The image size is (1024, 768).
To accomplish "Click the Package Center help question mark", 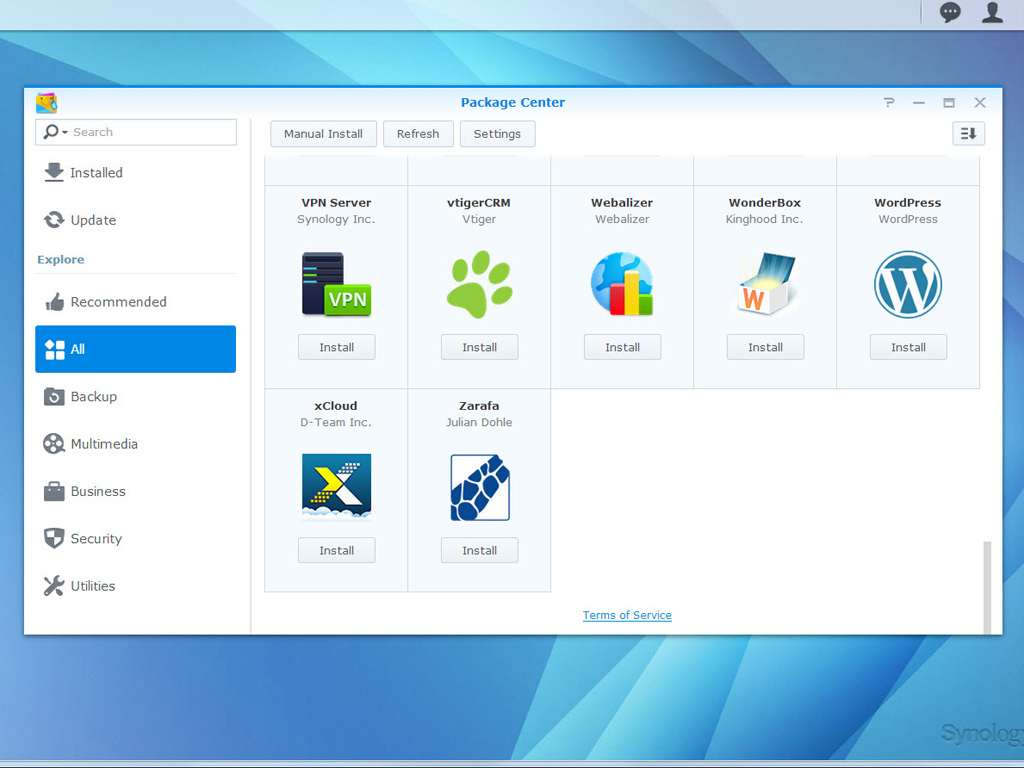I will click(x=889, y=103).
